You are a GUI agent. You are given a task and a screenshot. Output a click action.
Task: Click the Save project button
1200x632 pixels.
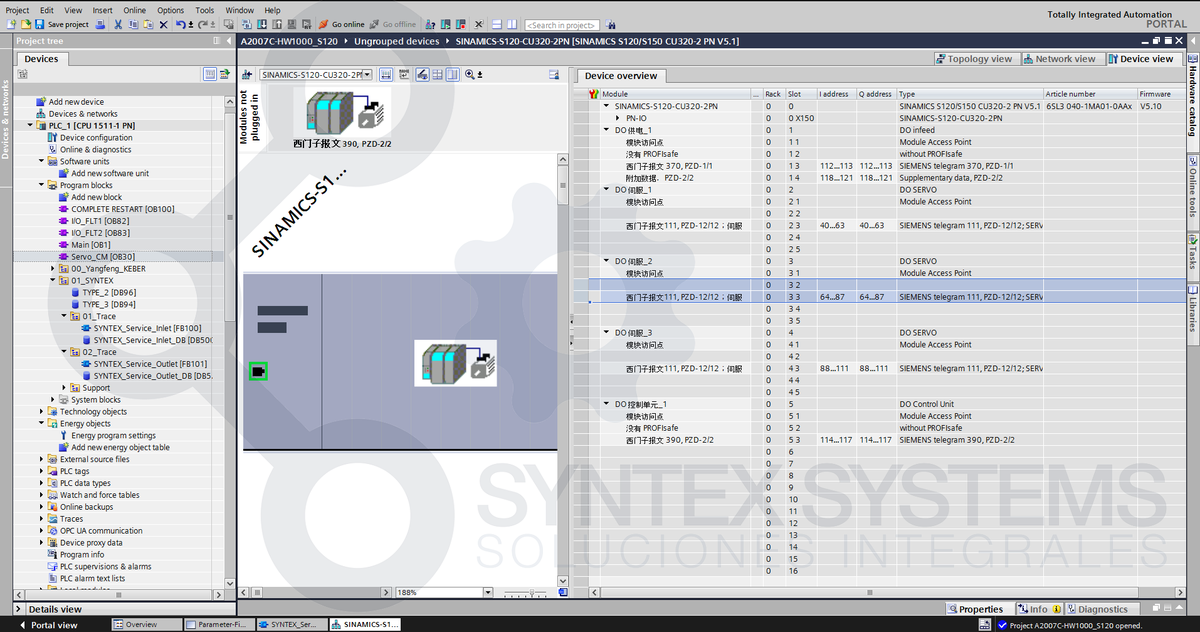click(x=61, y=24)
